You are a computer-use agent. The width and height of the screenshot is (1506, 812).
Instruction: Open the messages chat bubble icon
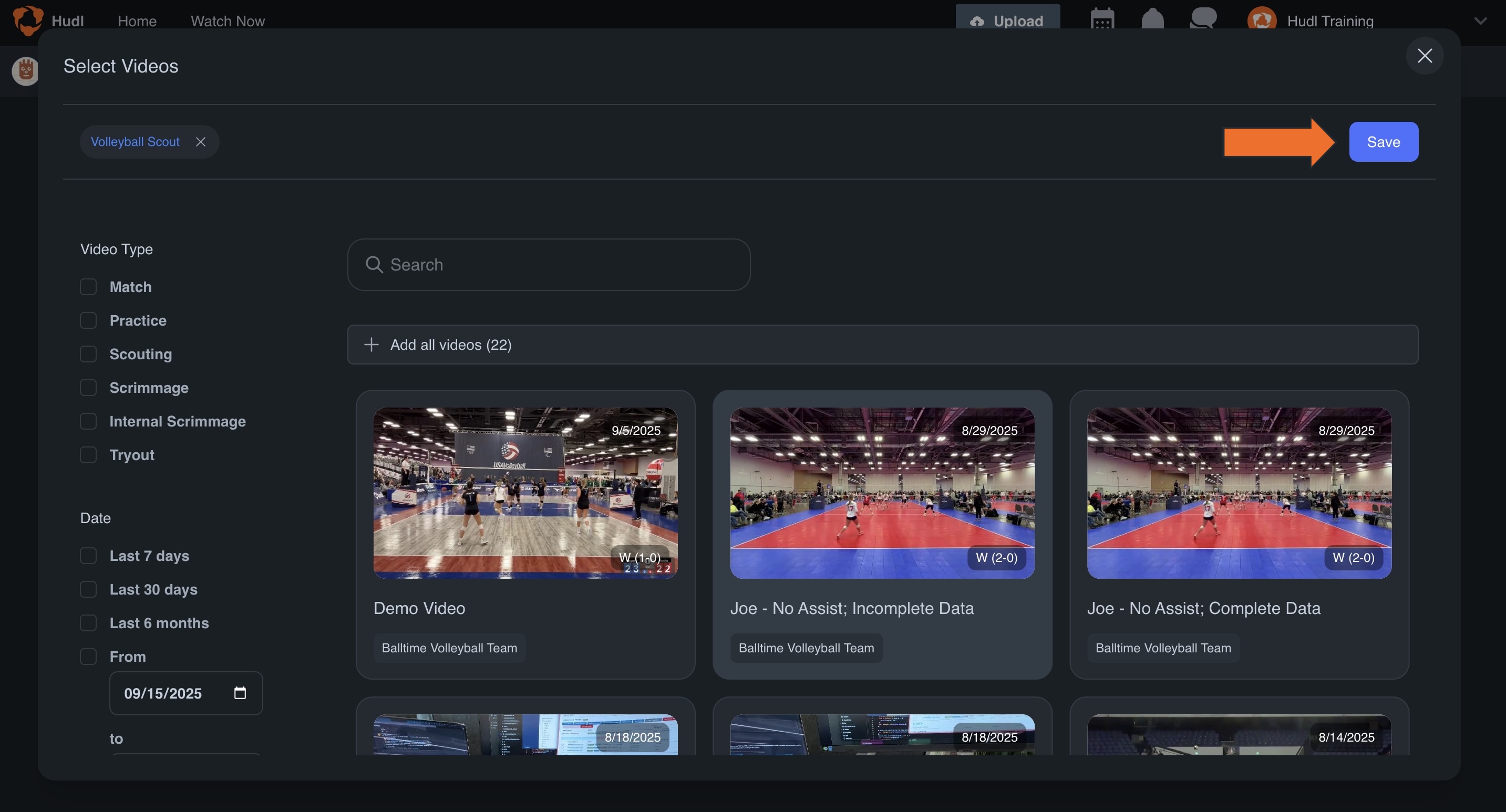coord(1203,19)
